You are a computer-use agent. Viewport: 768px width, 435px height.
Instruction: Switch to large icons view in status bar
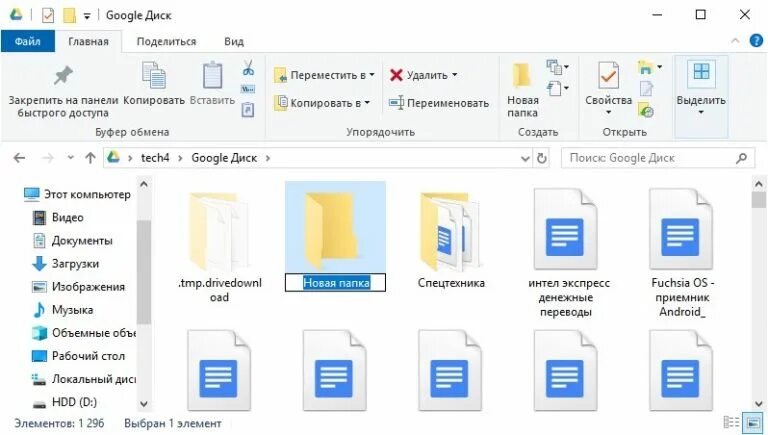pyautogui.click(x=752, y=422)
